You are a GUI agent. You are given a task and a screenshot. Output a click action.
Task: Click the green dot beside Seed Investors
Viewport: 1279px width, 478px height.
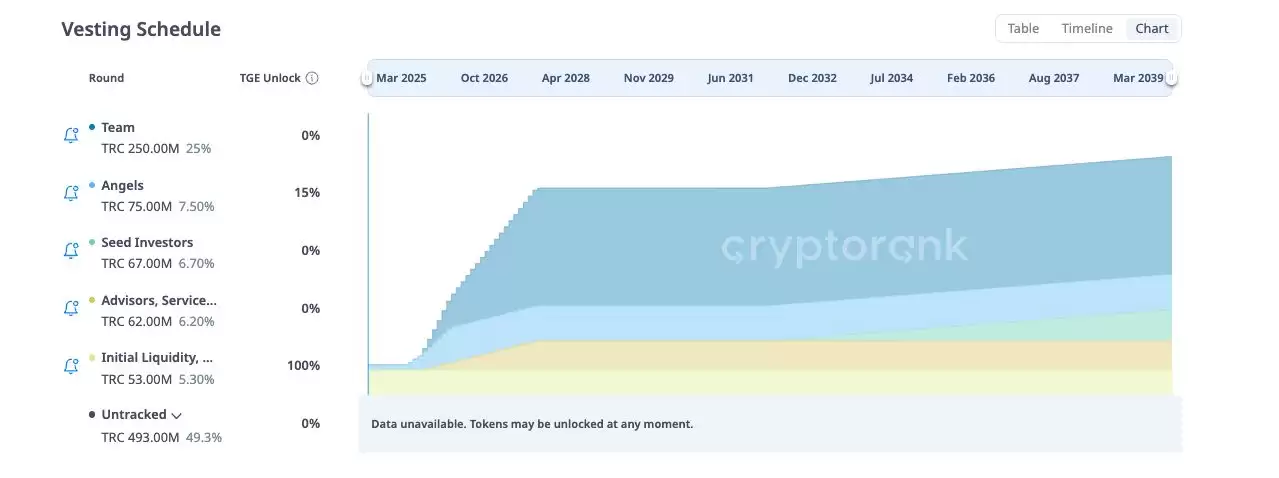[x=92, y=242]
